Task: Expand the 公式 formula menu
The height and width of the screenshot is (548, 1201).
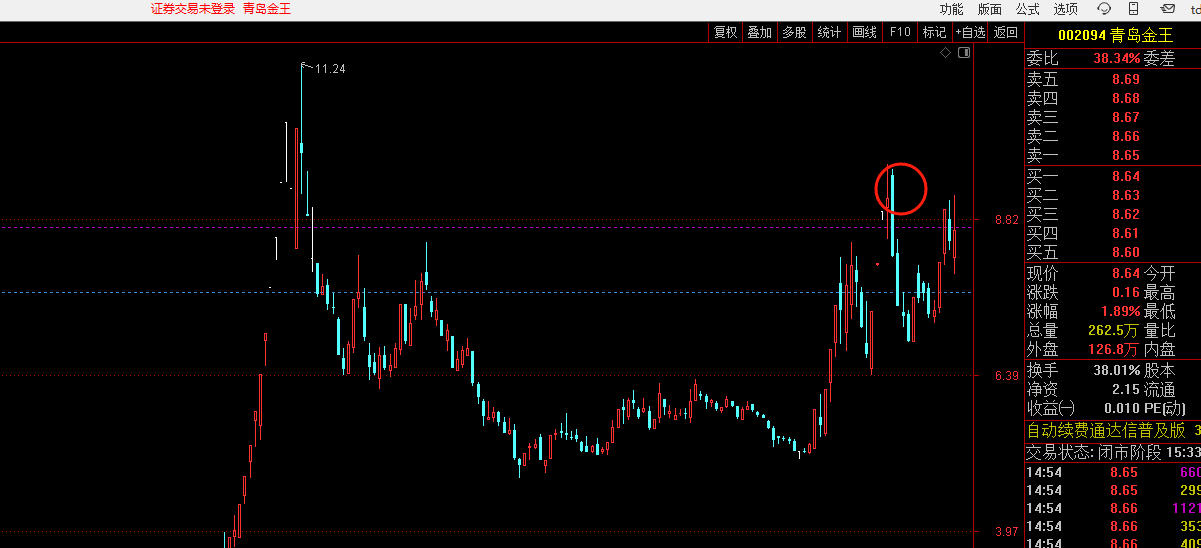Action: pyautogui.click(x=1028, y=9)
